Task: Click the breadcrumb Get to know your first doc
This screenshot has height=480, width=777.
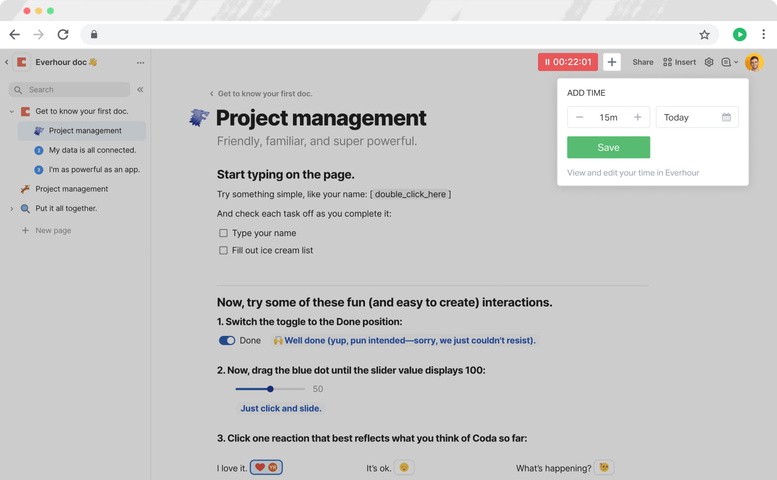Action: tap(265, 94)
